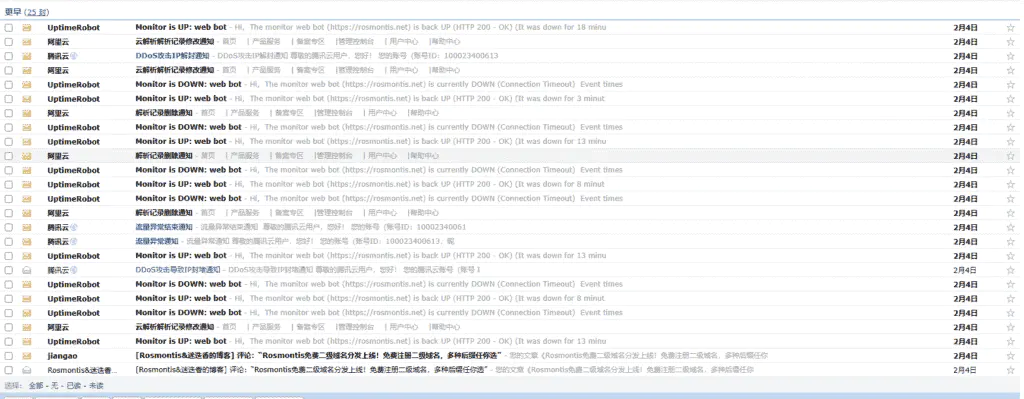Open subject DDoS攻击IP解封通知
Image resolution: width=1024 pixels, height=399 pixels.
173,56
